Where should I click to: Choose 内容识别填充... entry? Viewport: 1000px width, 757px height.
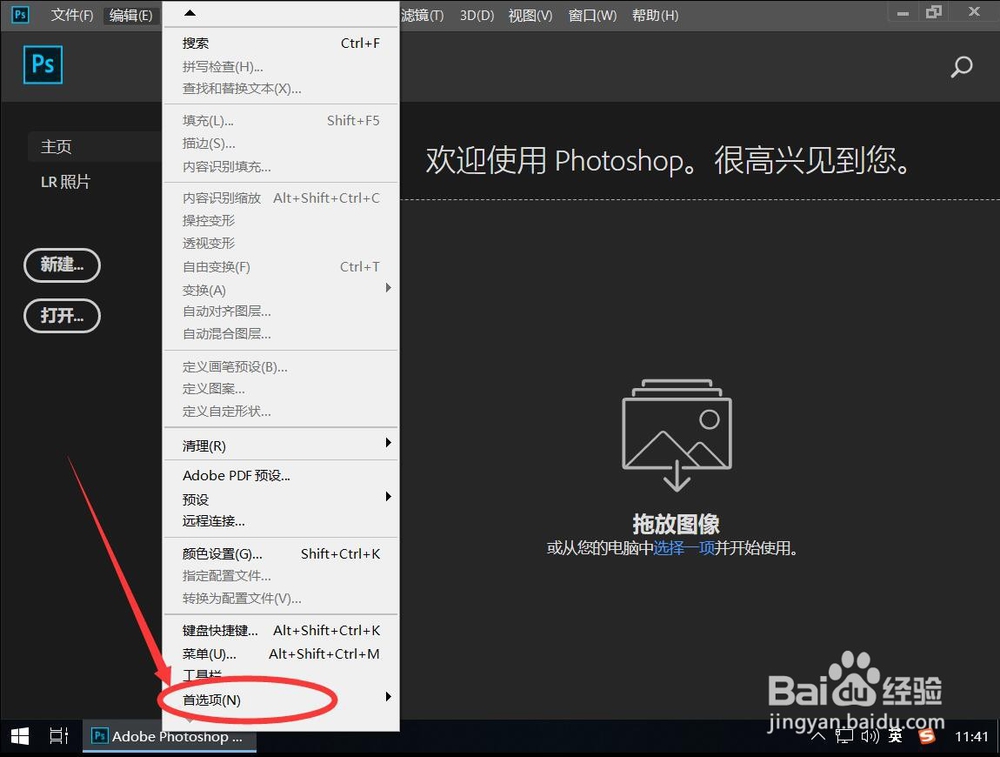[x=281, y=166]
